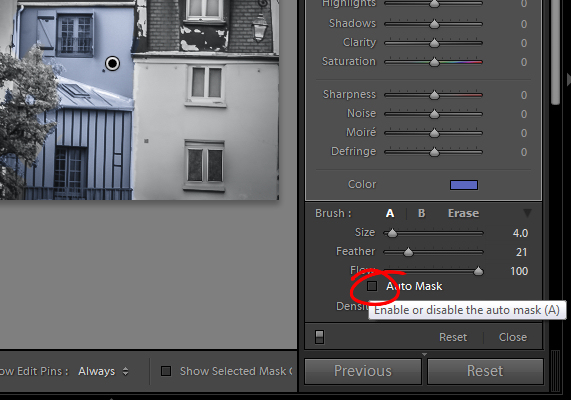Toggle the panel on/off switch beside Reset
Image resolution: width=571 pixels, height=400 pixels.
tap(319, 337)
